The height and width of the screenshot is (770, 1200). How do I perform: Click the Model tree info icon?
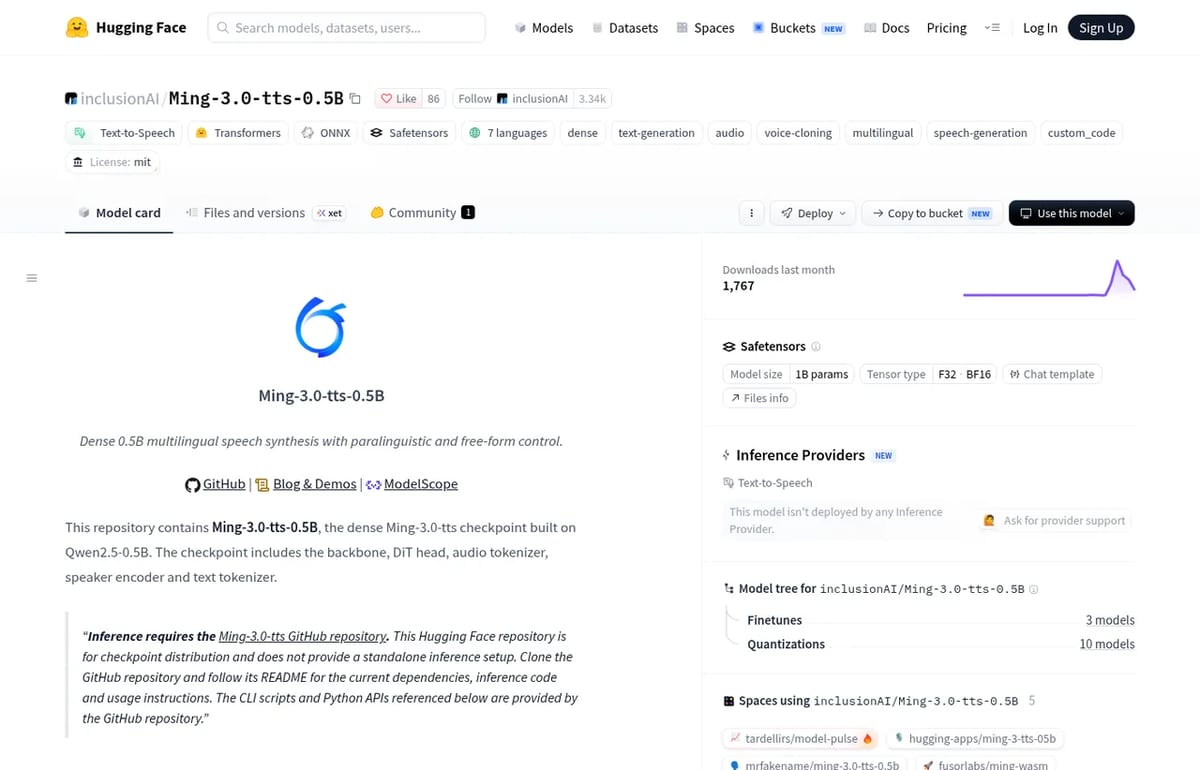tap(1034, 590)
